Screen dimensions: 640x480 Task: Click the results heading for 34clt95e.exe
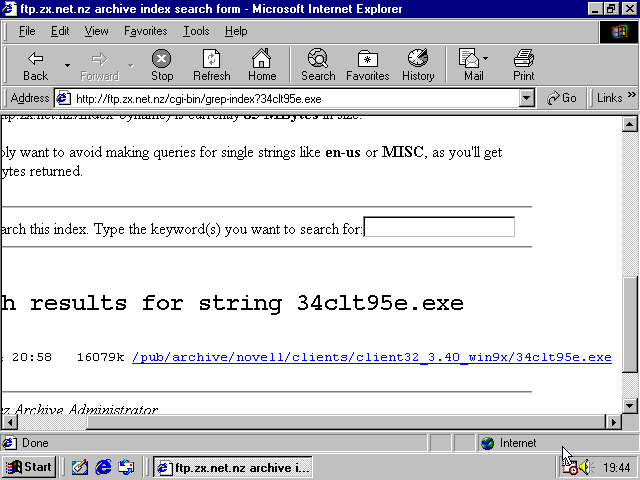233,303
